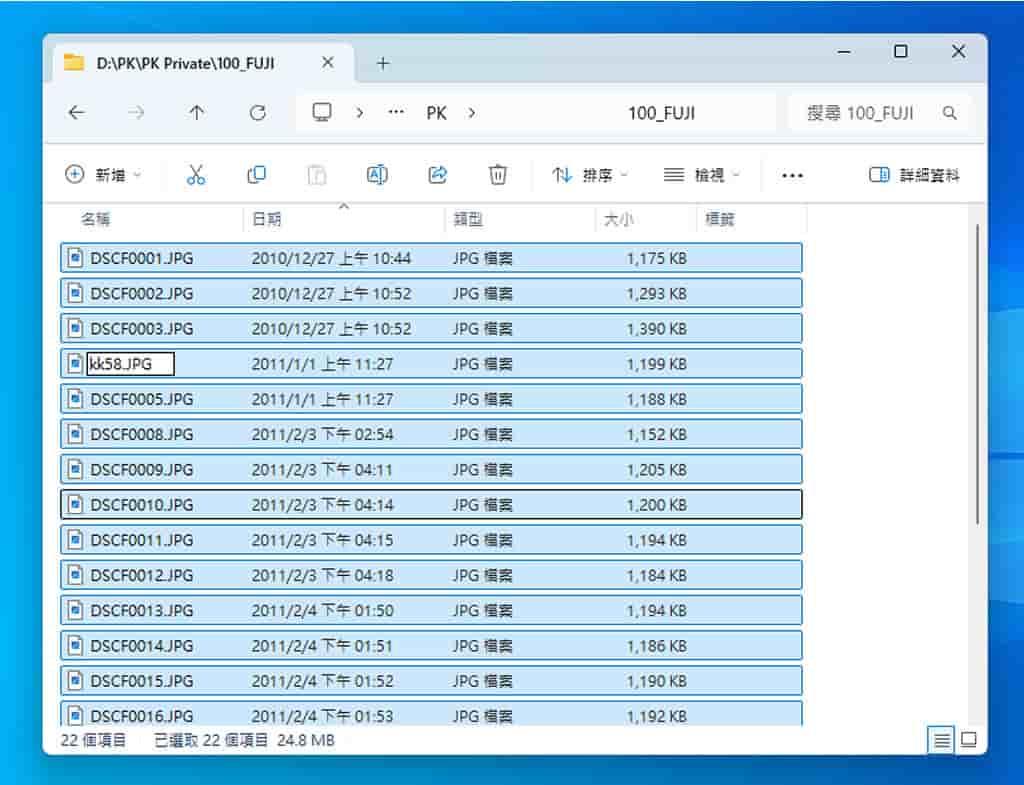Viewport: 1024px width, 785px height.
Task: Click the Rename icon in toolbar
Action: click(x=377, y=175)
